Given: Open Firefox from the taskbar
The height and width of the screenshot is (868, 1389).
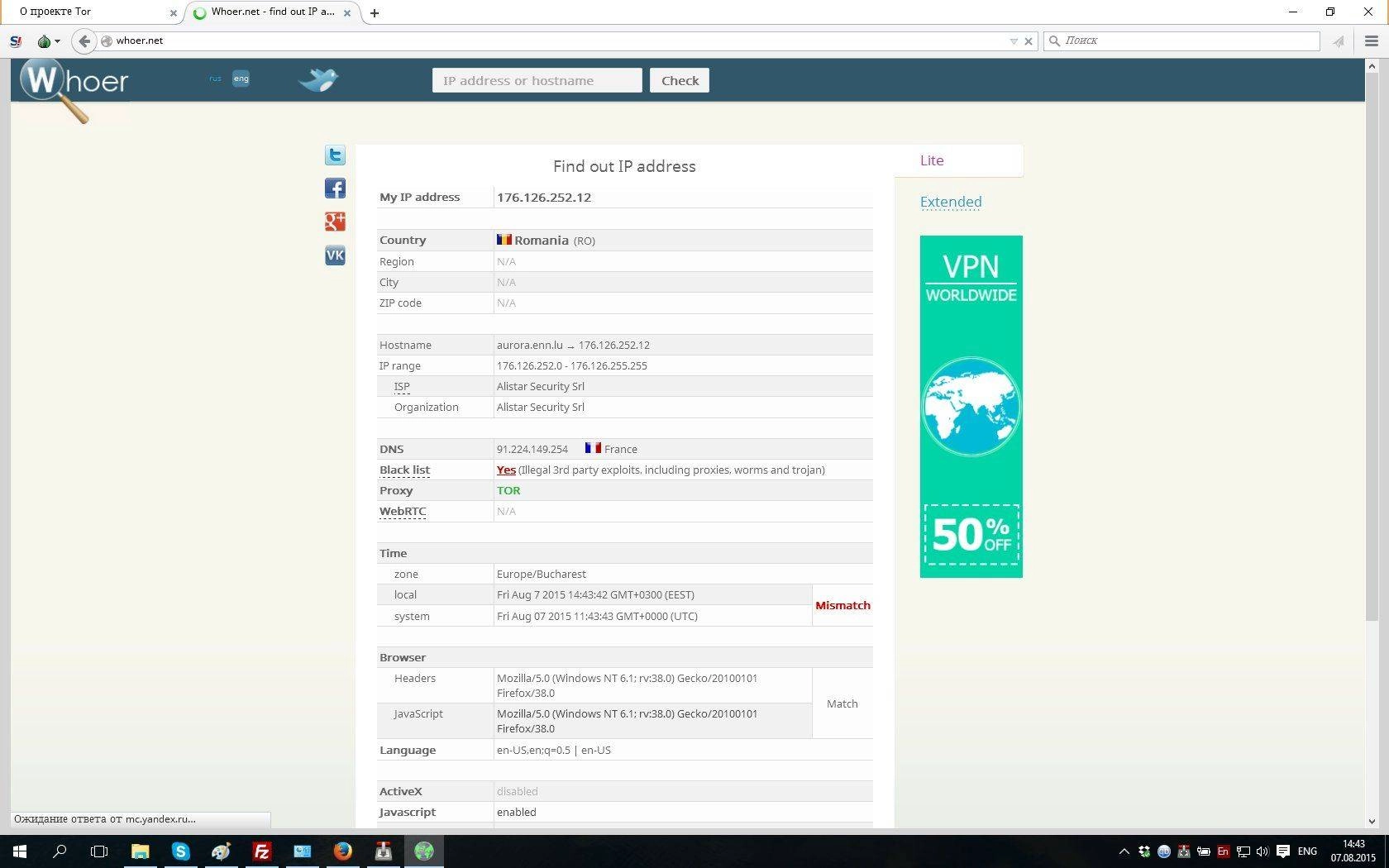Looking at the screenshot, I should coord(342,851).
